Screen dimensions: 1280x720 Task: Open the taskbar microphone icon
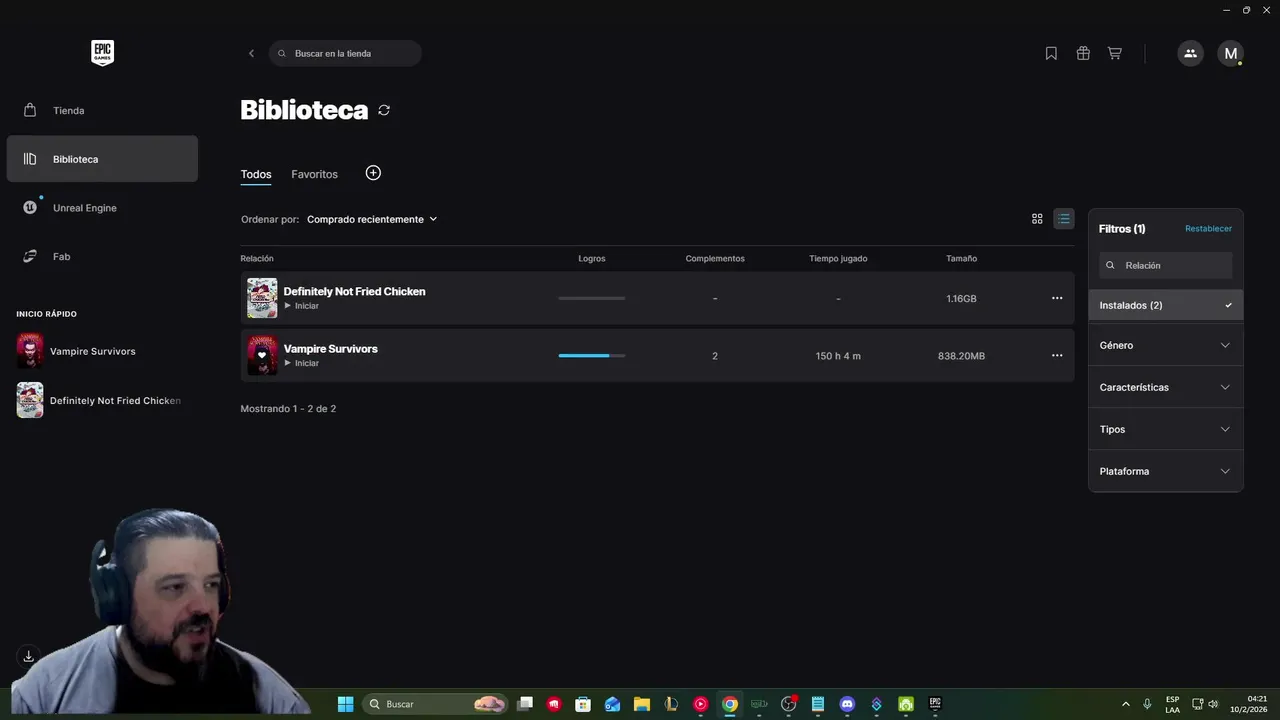[1147, 704]
